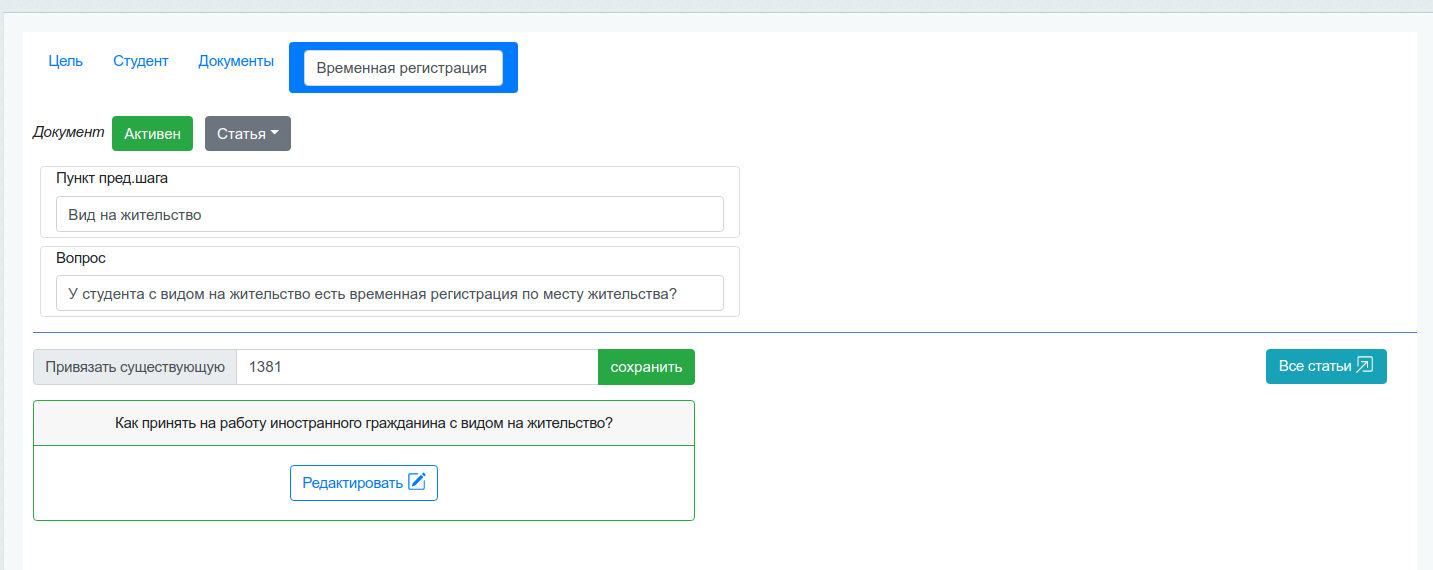Open the Цель tab

[x=66, y=61]
